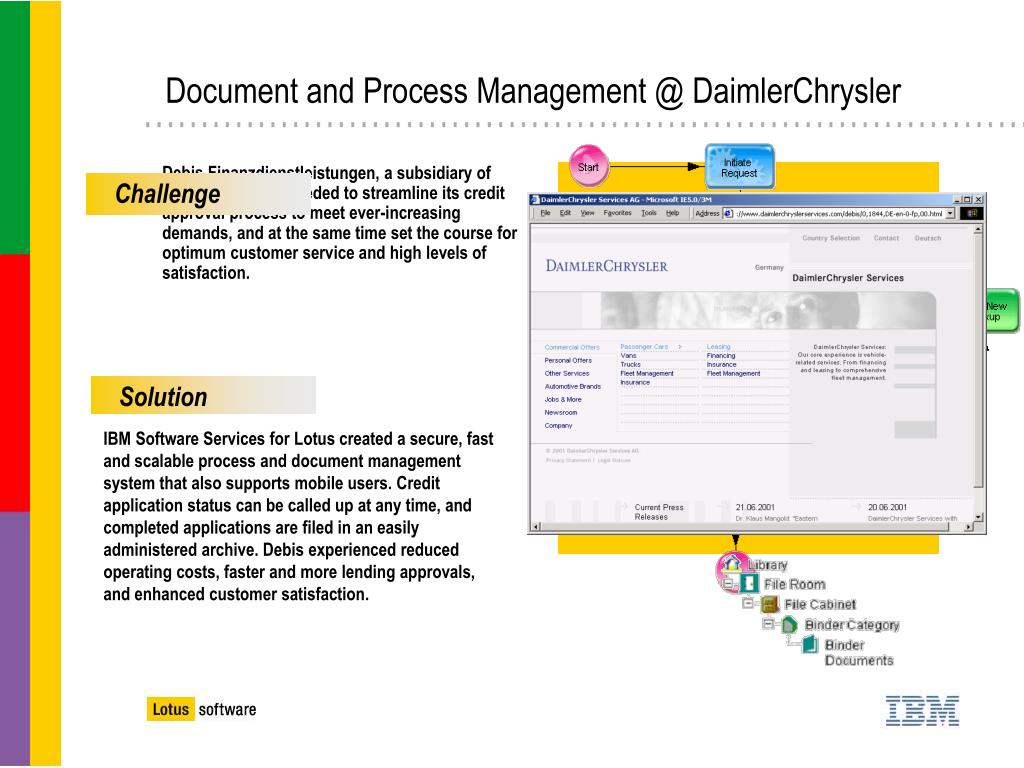Click the DaimlerChrysler logo on the webpage

click(x=607, y=266)
